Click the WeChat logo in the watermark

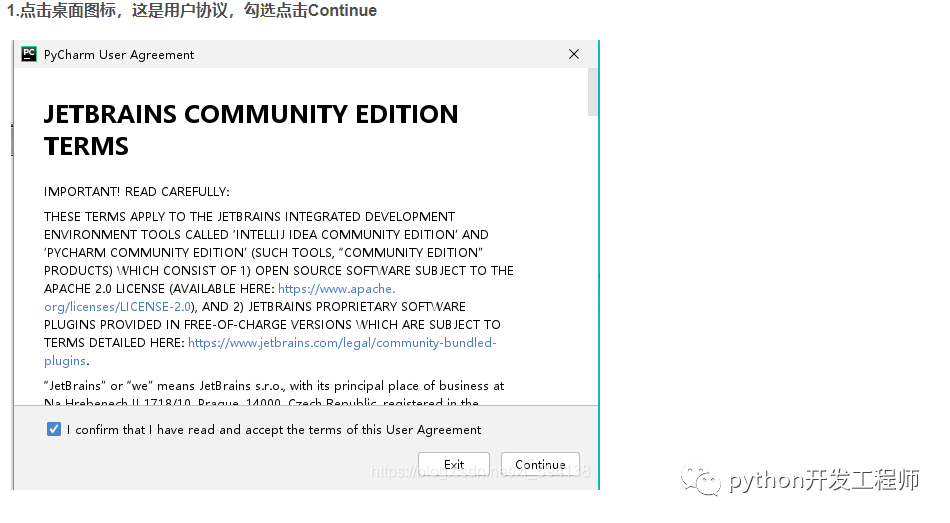[701, 481]
